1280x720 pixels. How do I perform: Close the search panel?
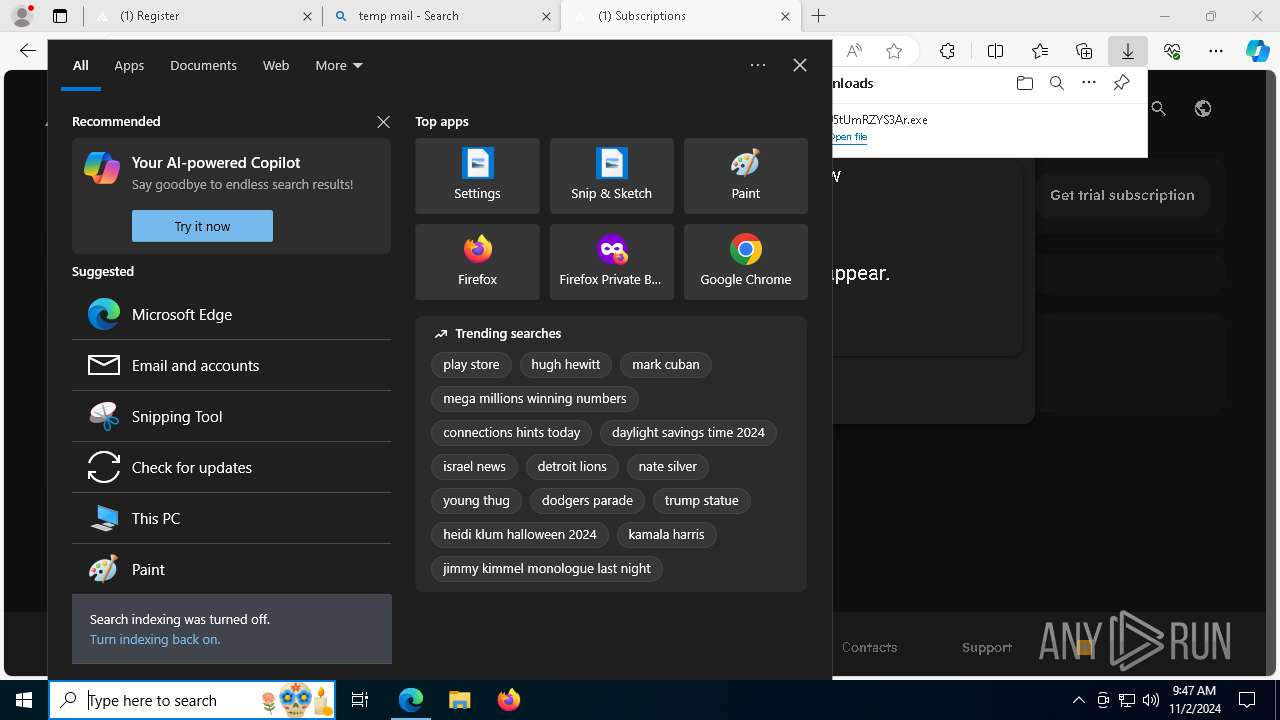[x=799, y=65]
